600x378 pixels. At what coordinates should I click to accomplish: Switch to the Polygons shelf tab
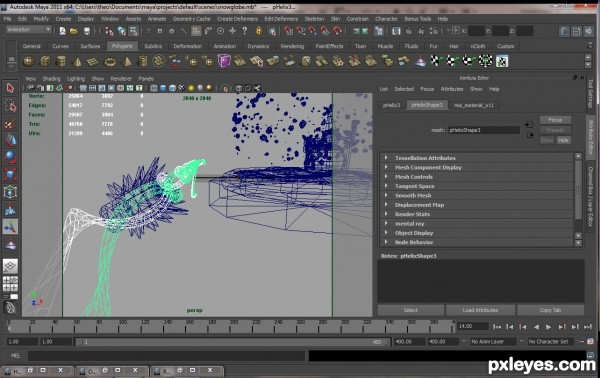click(122, 46)
